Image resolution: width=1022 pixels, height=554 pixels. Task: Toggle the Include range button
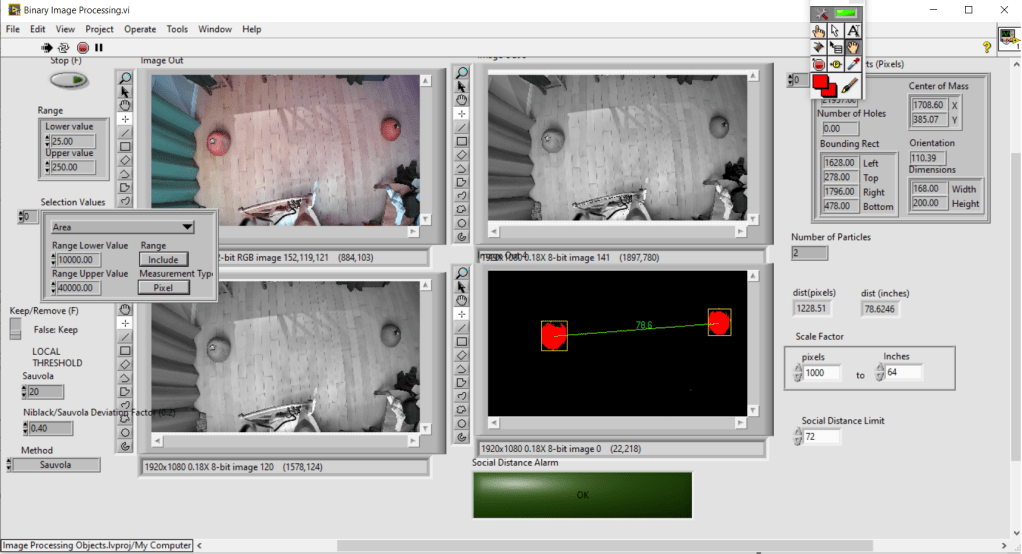(x=163, y=260)
